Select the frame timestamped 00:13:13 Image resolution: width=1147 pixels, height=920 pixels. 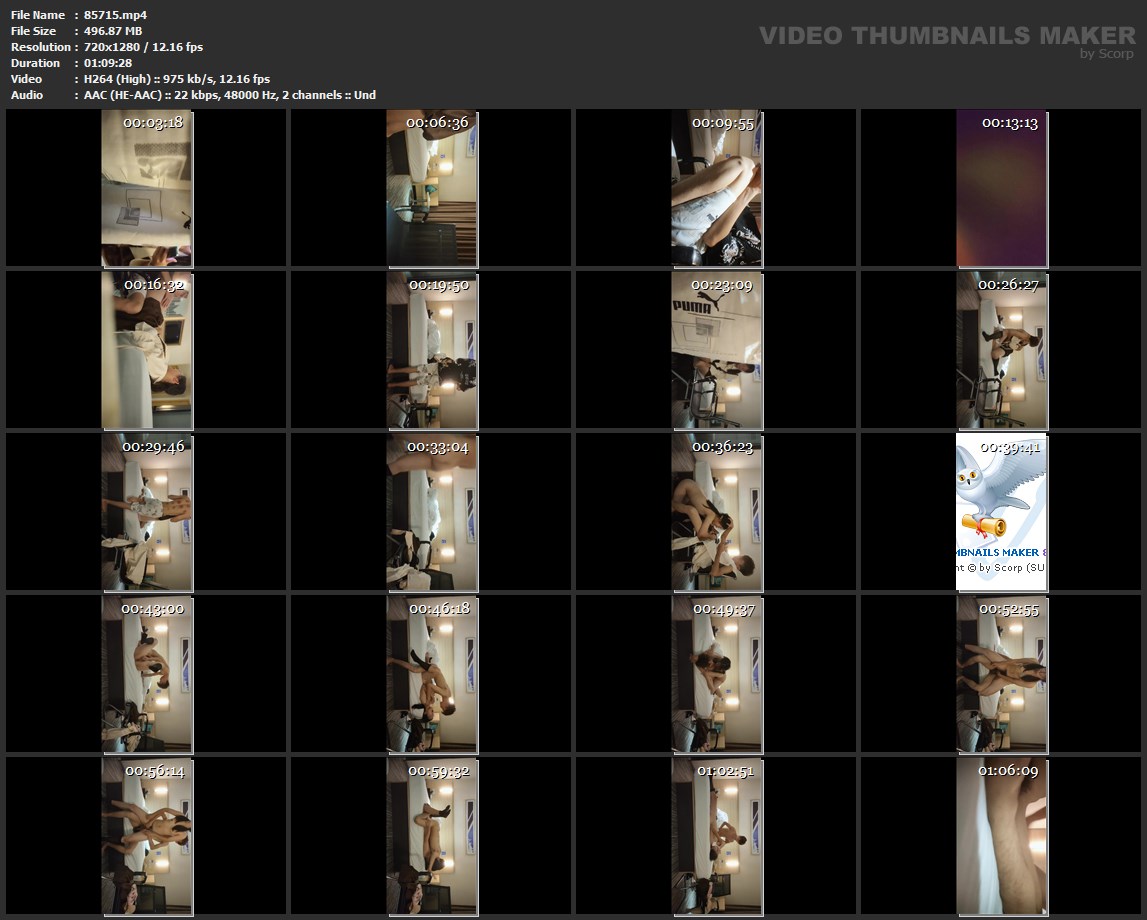1001,188
